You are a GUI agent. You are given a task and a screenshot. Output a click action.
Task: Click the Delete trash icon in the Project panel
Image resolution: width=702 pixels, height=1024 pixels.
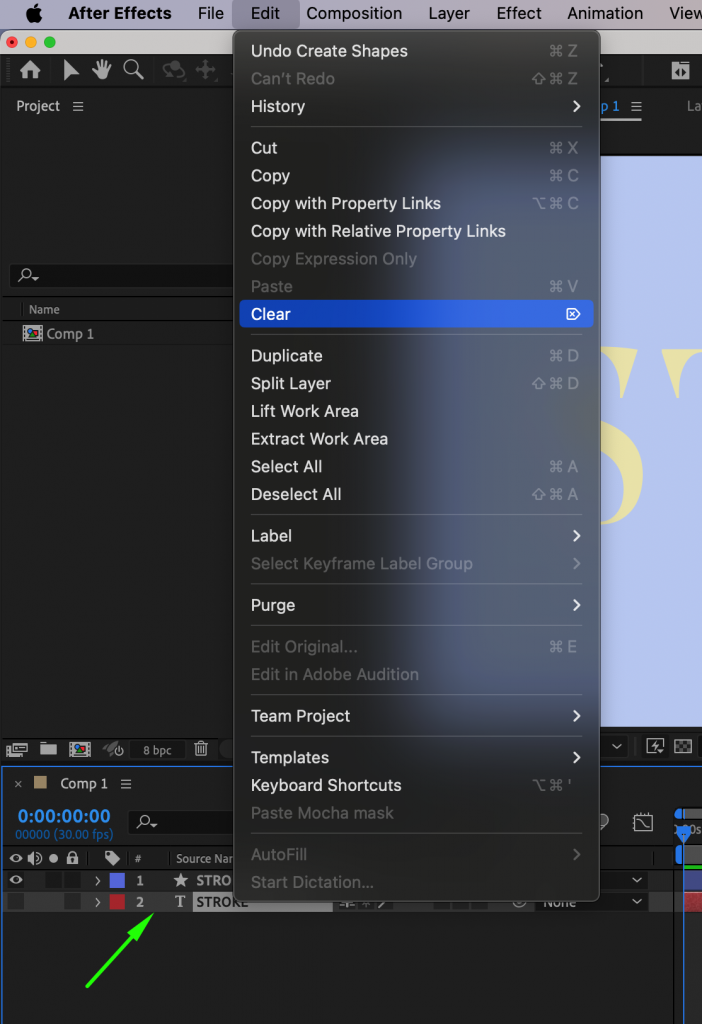pos(201,750)
